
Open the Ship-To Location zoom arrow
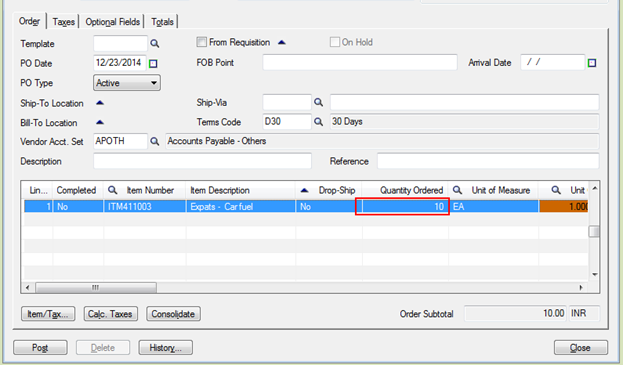coord(100,103)
